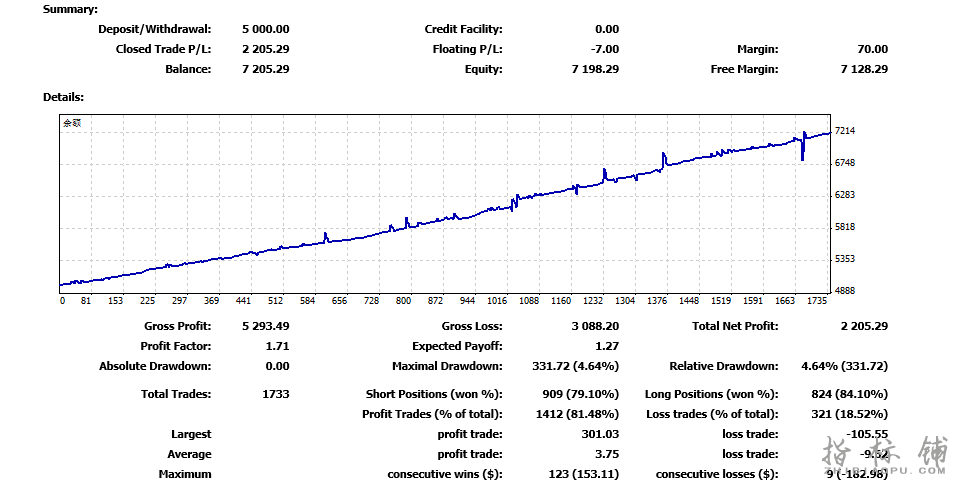Select the Closed Trade P/L value 2 205.29
This screenshot has width=956, height=480.
tap(265, 49)
